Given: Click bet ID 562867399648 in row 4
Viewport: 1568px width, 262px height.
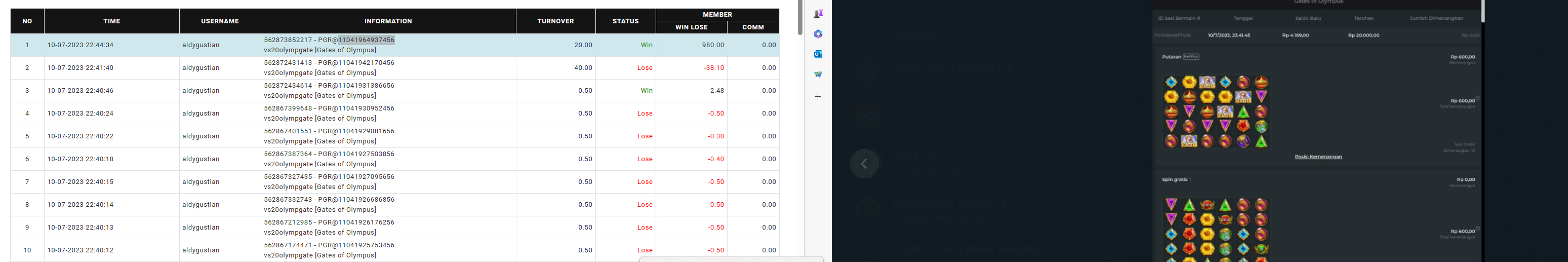Looking at the screenshot, I should [x=288, y=108].
